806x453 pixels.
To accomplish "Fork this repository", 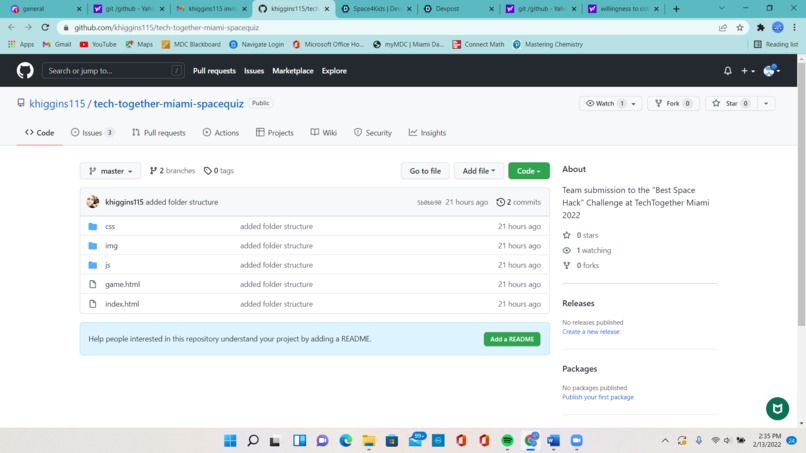I will coord(673,103).
